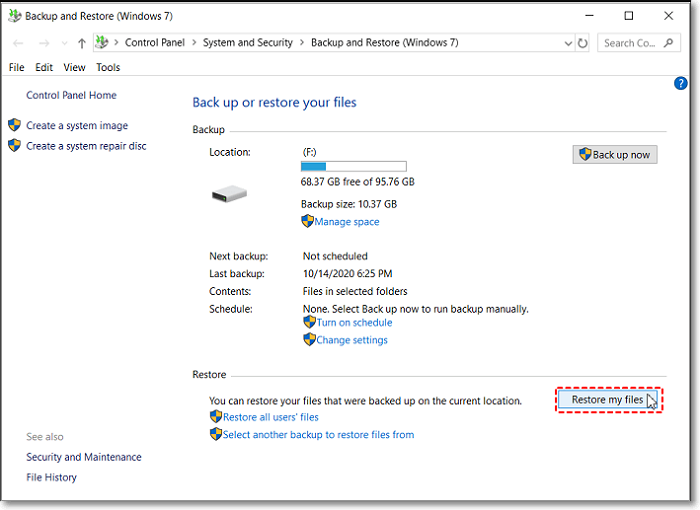Screen dimensions: 700x510
Task: Click the Up arrow navigation icon
Action: click(x=82, y=43)
